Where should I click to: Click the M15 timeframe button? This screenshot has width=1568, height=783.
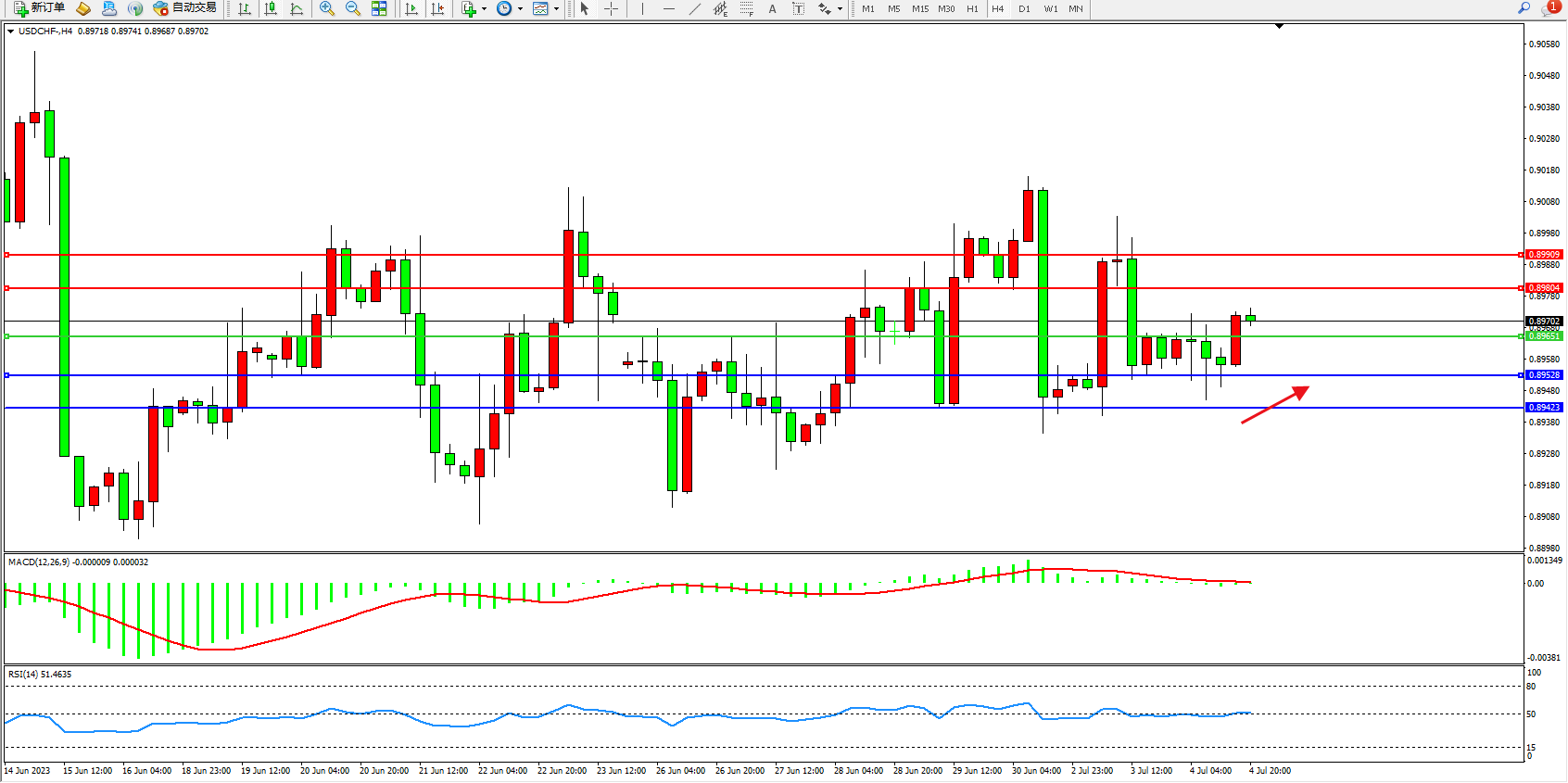click(x=919, y=8)
